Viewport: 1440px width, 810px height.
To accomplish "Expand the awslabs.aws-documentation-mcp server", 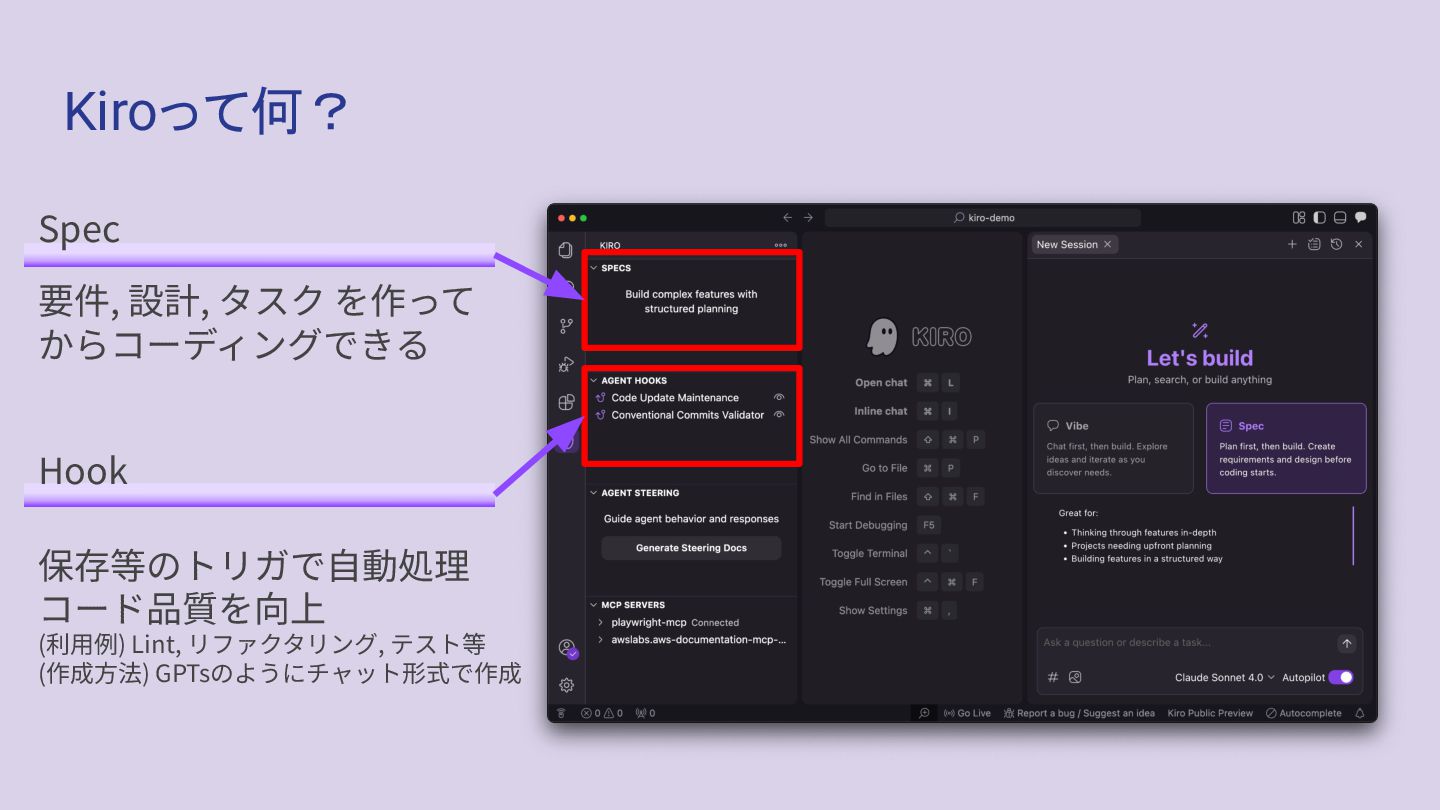I will point(600,639).
